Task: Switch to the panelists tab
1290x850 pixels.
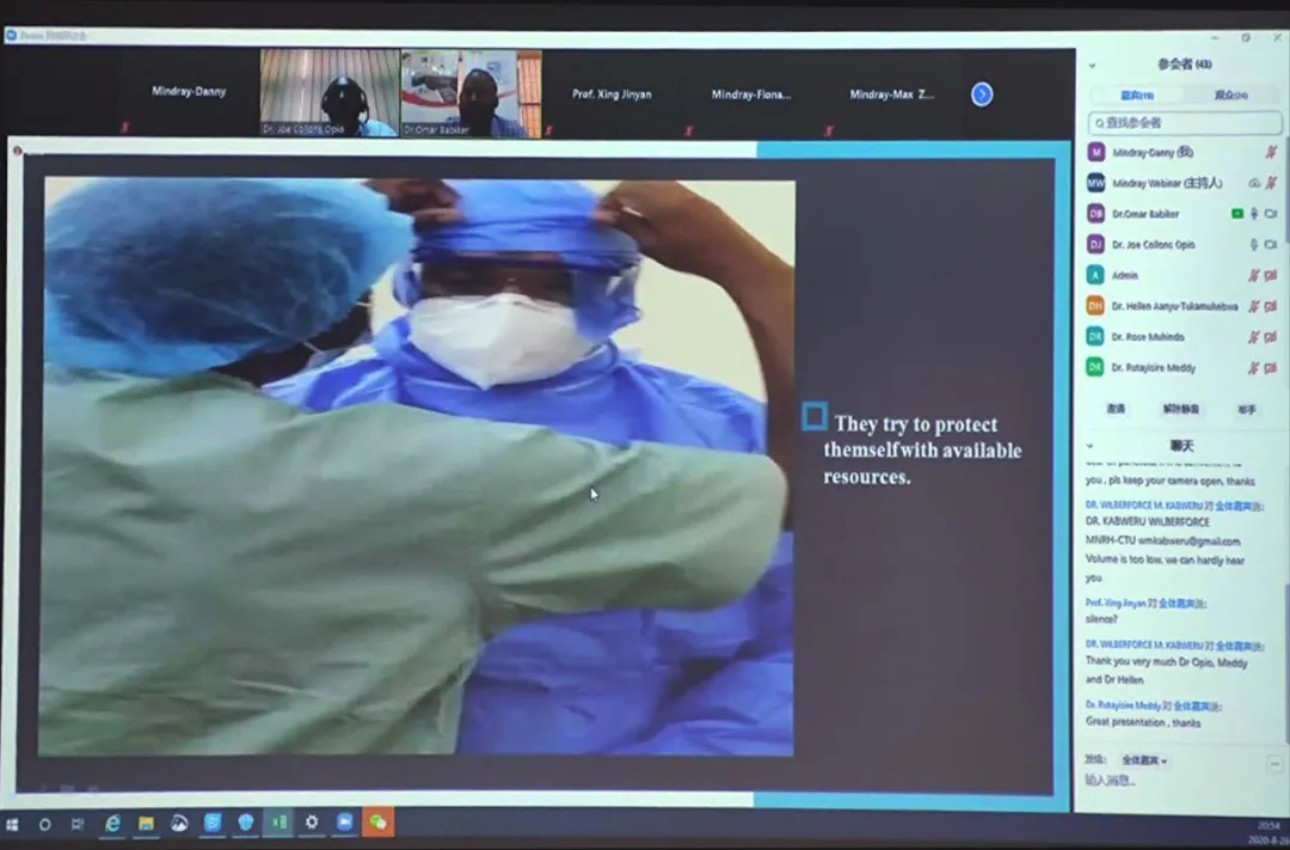Action: tap(1136, 96)
